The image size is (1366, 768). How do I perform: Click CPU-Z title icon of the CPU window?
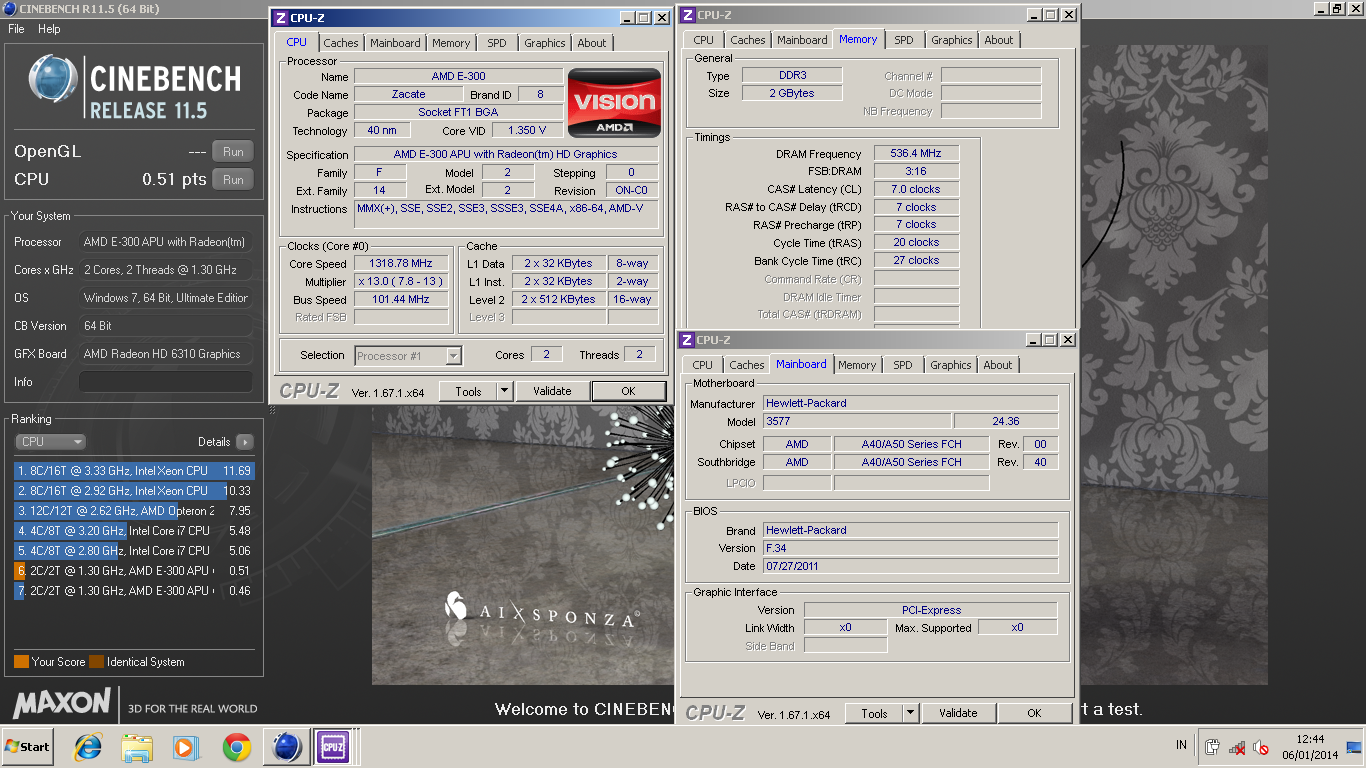281,18
